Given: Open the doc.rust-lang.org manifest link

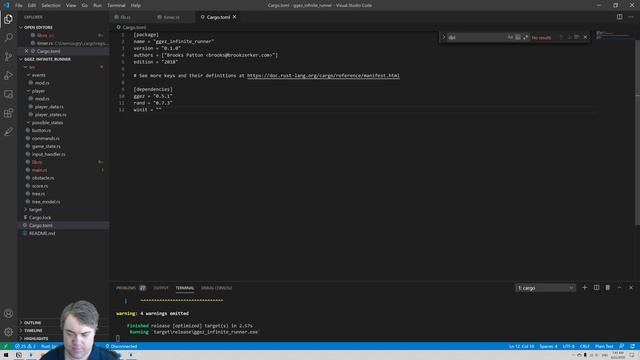Looking at the screenshot, I should click(323, 76).
